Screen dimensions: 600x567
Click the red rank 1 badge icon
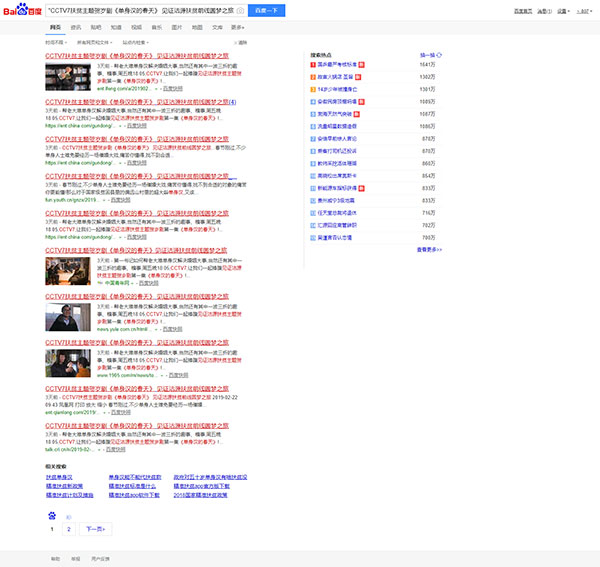313,65
